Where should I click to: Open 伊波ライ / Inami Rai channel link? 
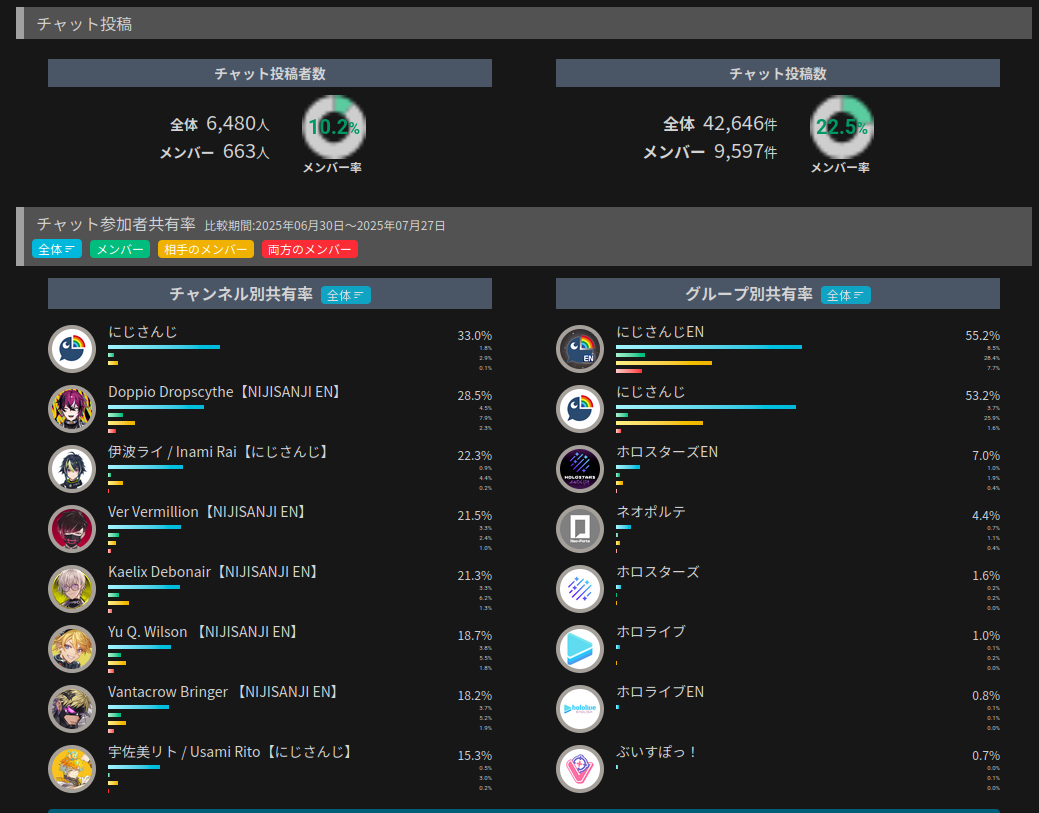pos(219,452)
